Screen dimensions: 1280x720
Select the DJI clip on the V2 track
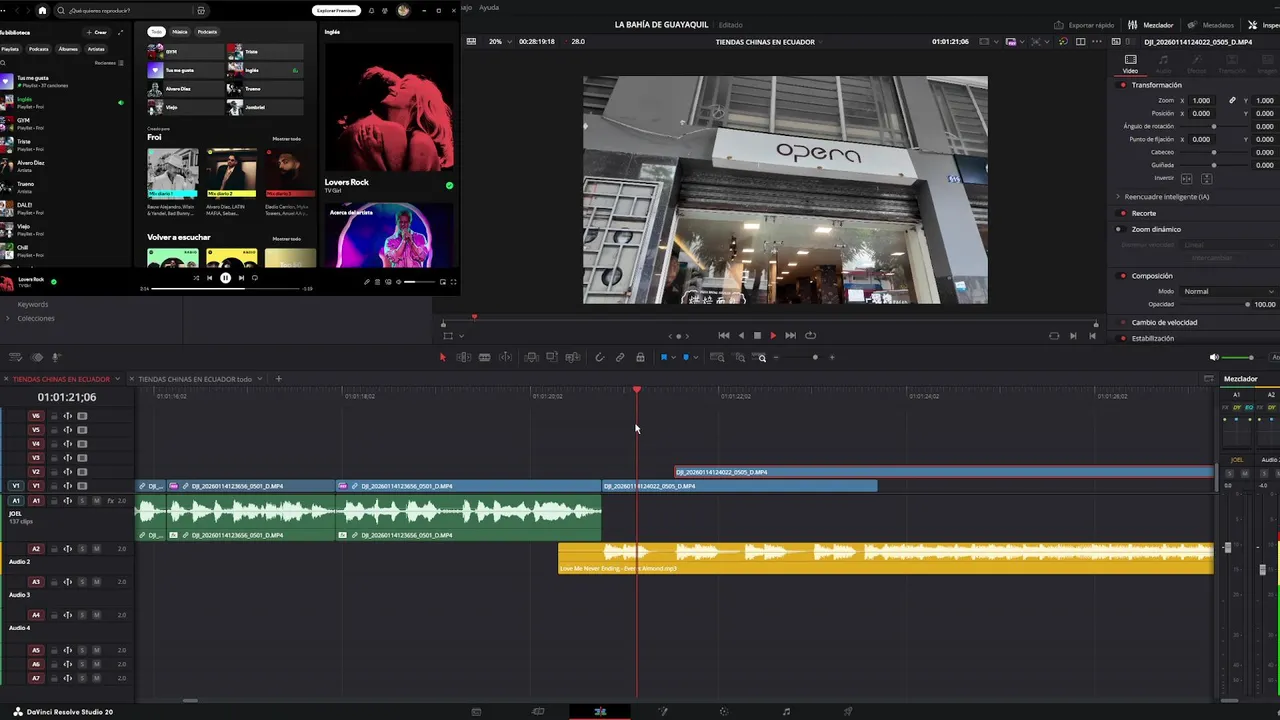(x=944, y=472)
